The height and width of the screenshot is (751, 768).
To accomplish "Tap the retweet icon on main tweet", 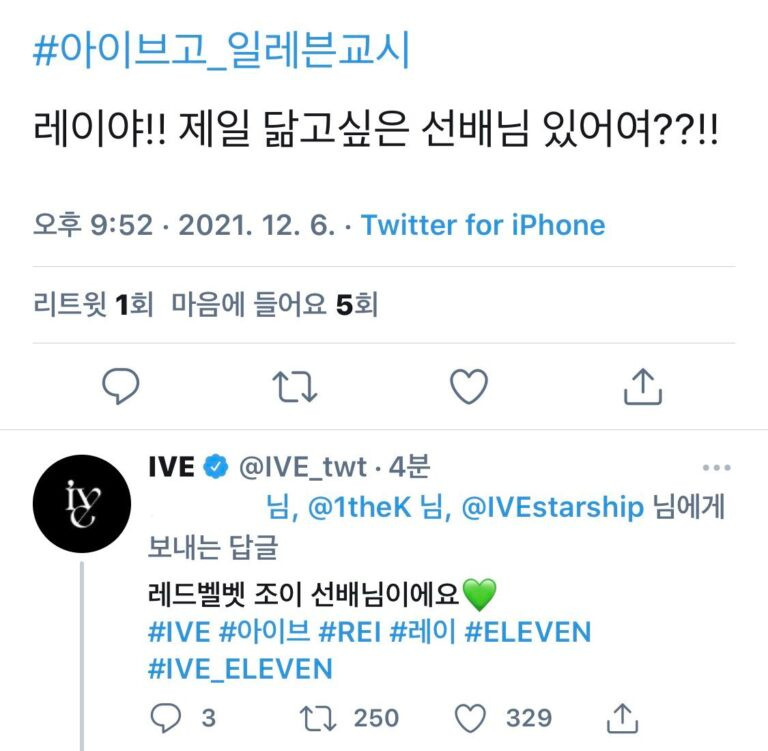I will point(295,387).
